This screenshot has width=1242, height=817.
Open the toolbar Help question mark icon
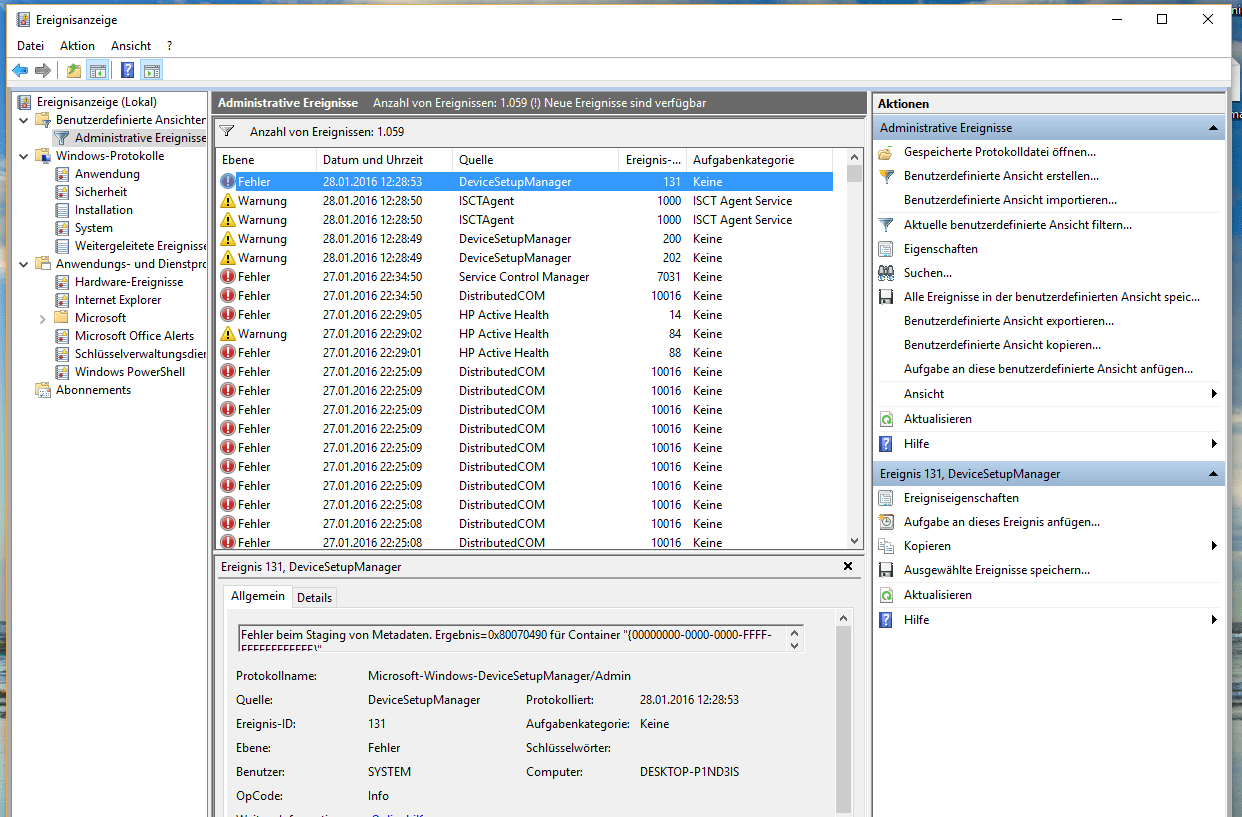[x=127, y=70]
